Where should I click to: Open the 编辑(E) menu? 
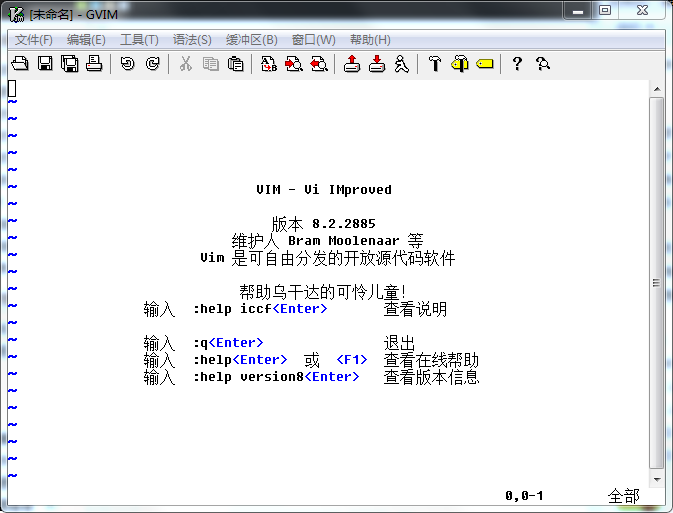pyautogui.click(x=86, y=40)
